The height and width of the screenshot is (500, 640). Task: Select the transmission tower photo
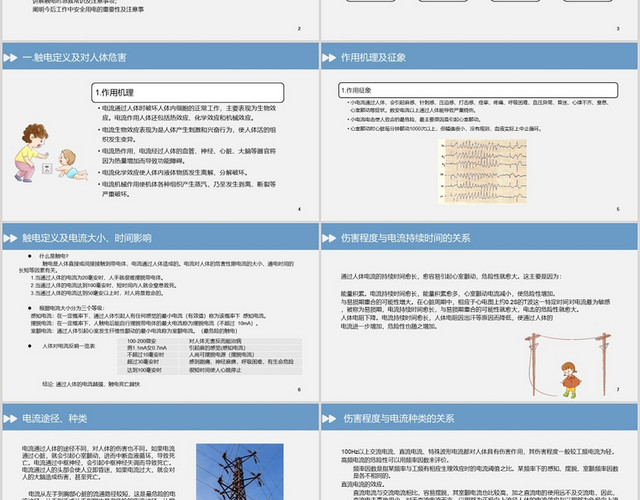240,471
